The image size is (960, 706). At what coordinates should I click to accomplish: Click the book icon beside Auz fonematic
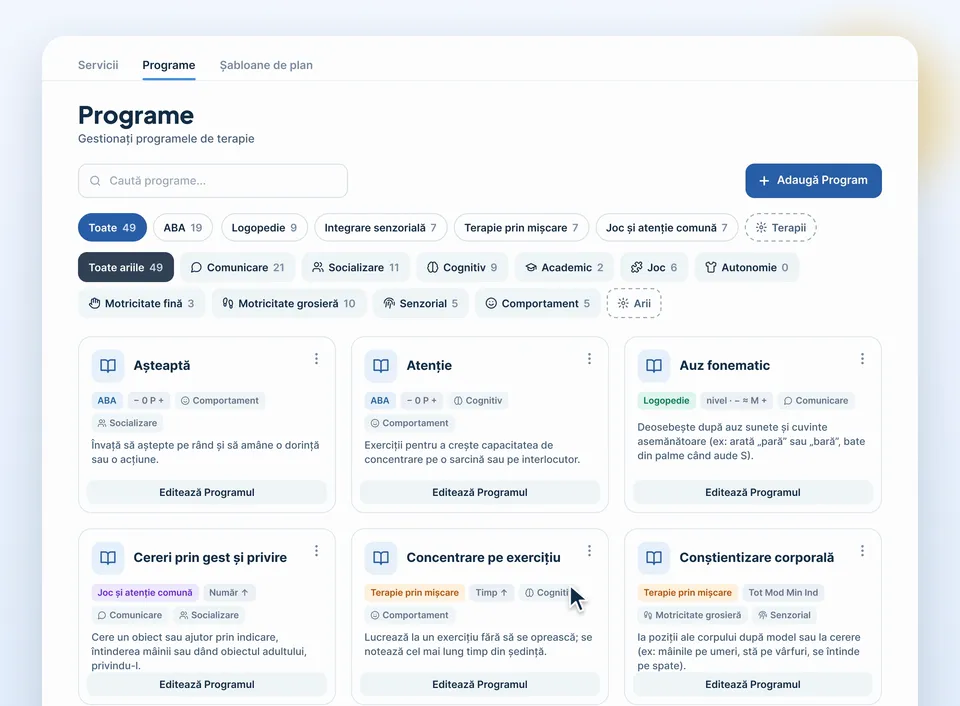tap(654, 366)
